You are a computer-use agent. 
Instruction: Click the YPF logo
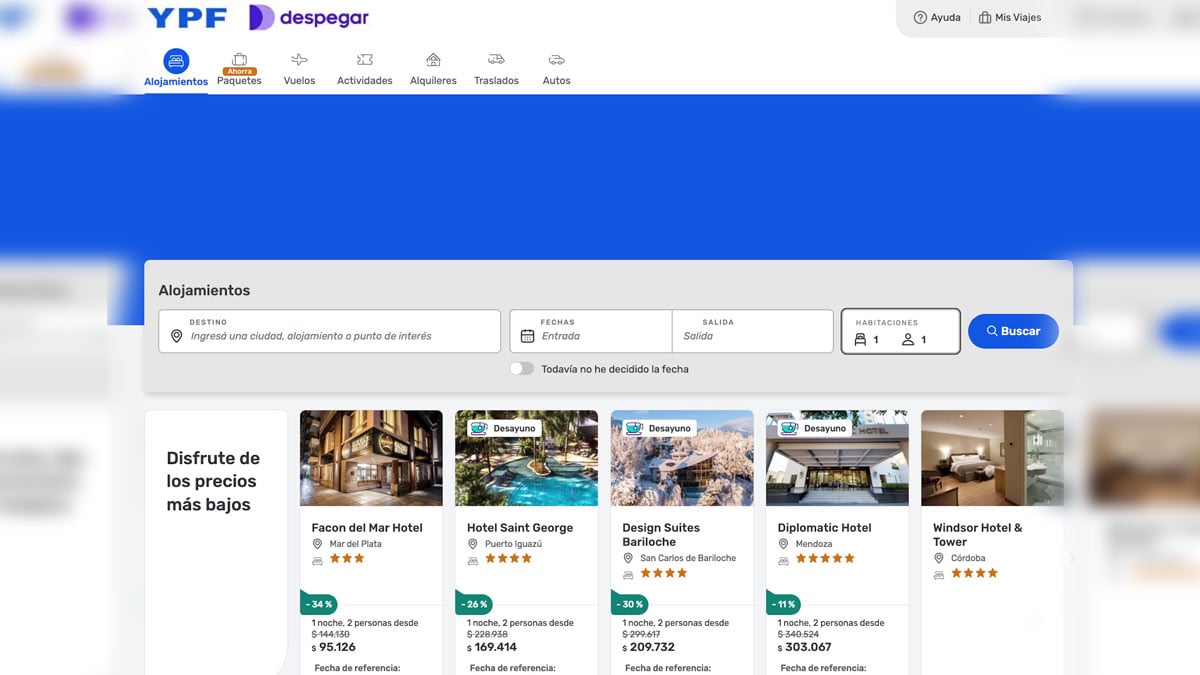click(x=187, y=18)
